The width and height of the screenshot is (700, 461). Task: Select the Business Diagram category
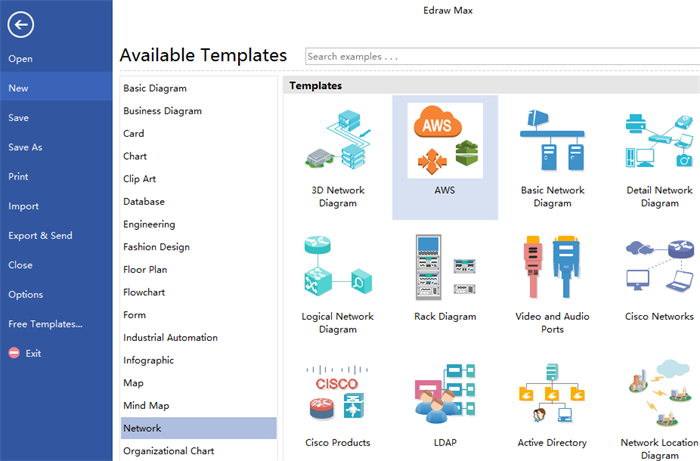click(162, 111)
